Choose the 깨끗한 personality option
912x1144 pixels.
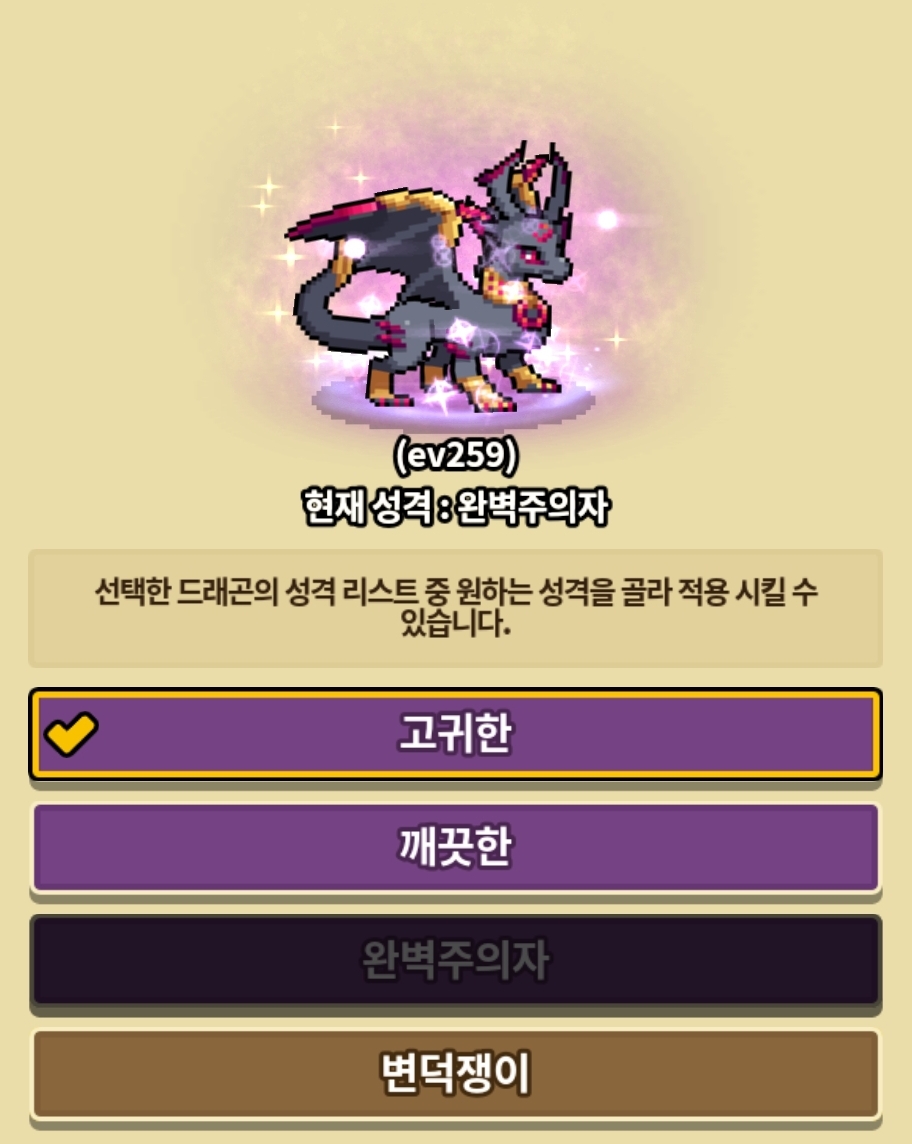click(455, 847)
